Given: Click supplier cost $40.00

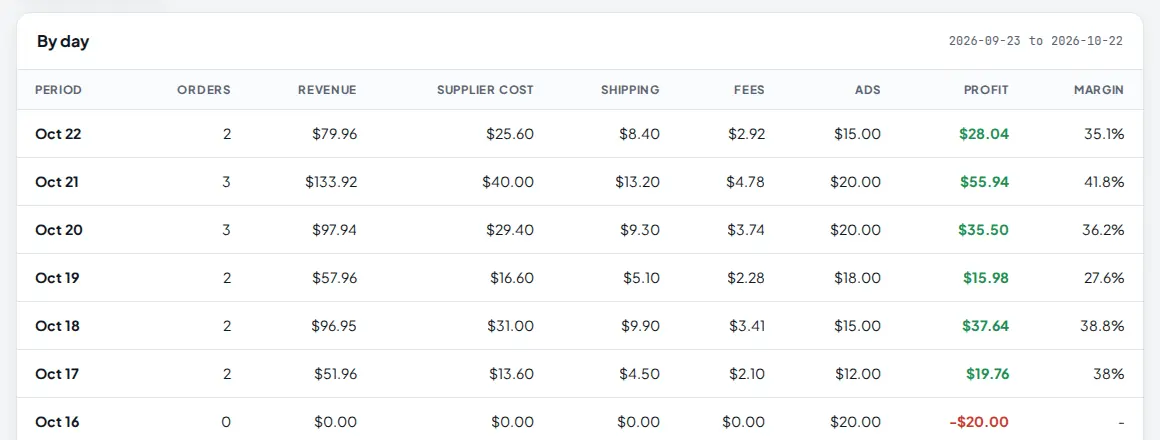Looking at the screenshot, I should tap(508, 182).
